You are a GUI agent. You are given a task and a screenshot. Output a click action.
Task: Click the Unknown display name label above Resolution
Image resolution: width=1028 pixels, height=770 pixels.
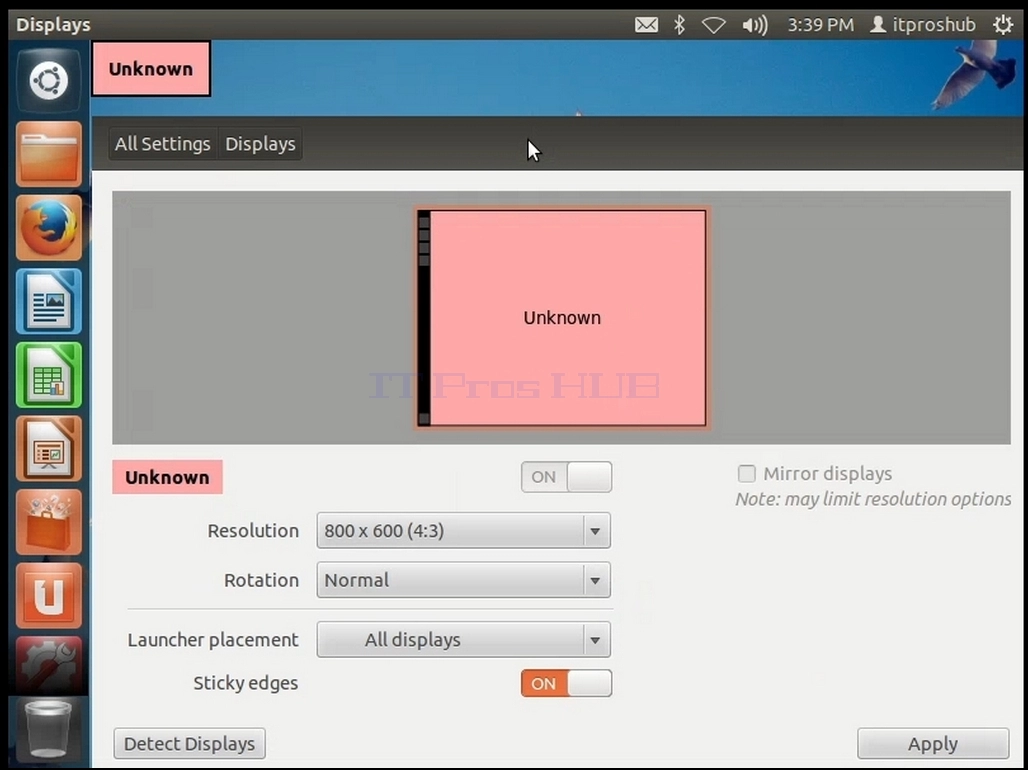point(167,477)
